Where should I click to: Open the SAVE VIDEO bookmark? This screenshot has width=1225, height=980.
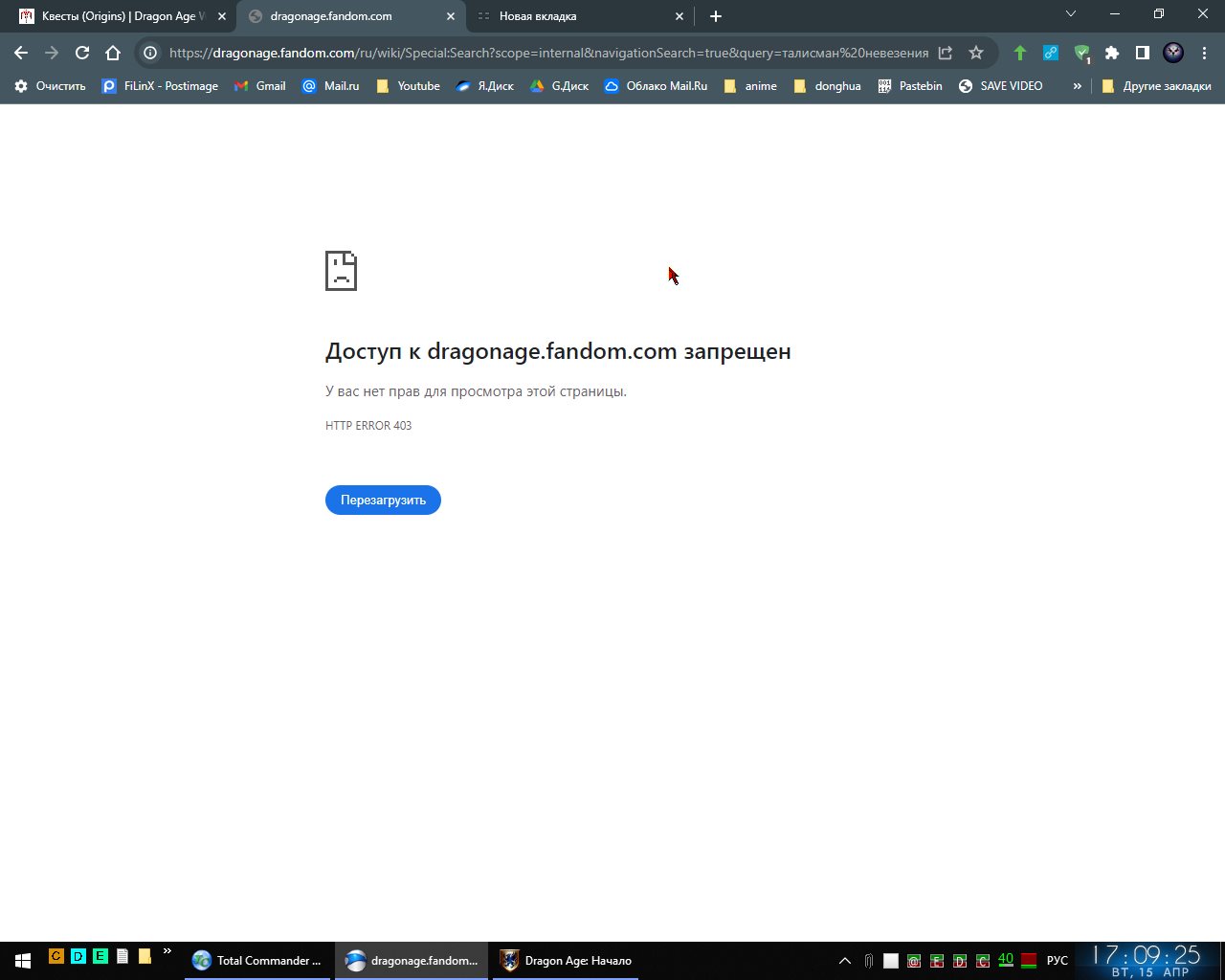(1000, 86)
